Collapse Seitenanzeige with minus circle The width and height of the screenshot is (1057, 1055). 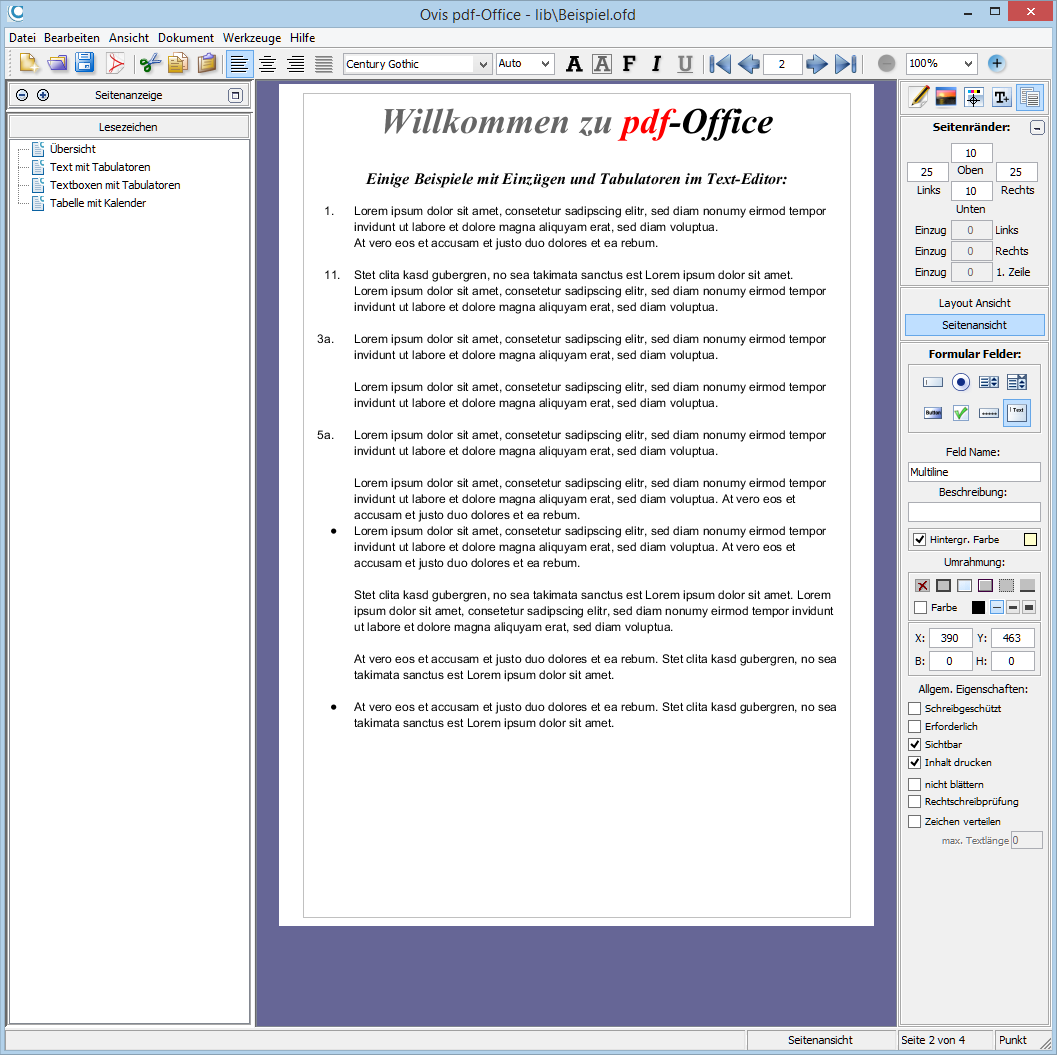point(22,95)
